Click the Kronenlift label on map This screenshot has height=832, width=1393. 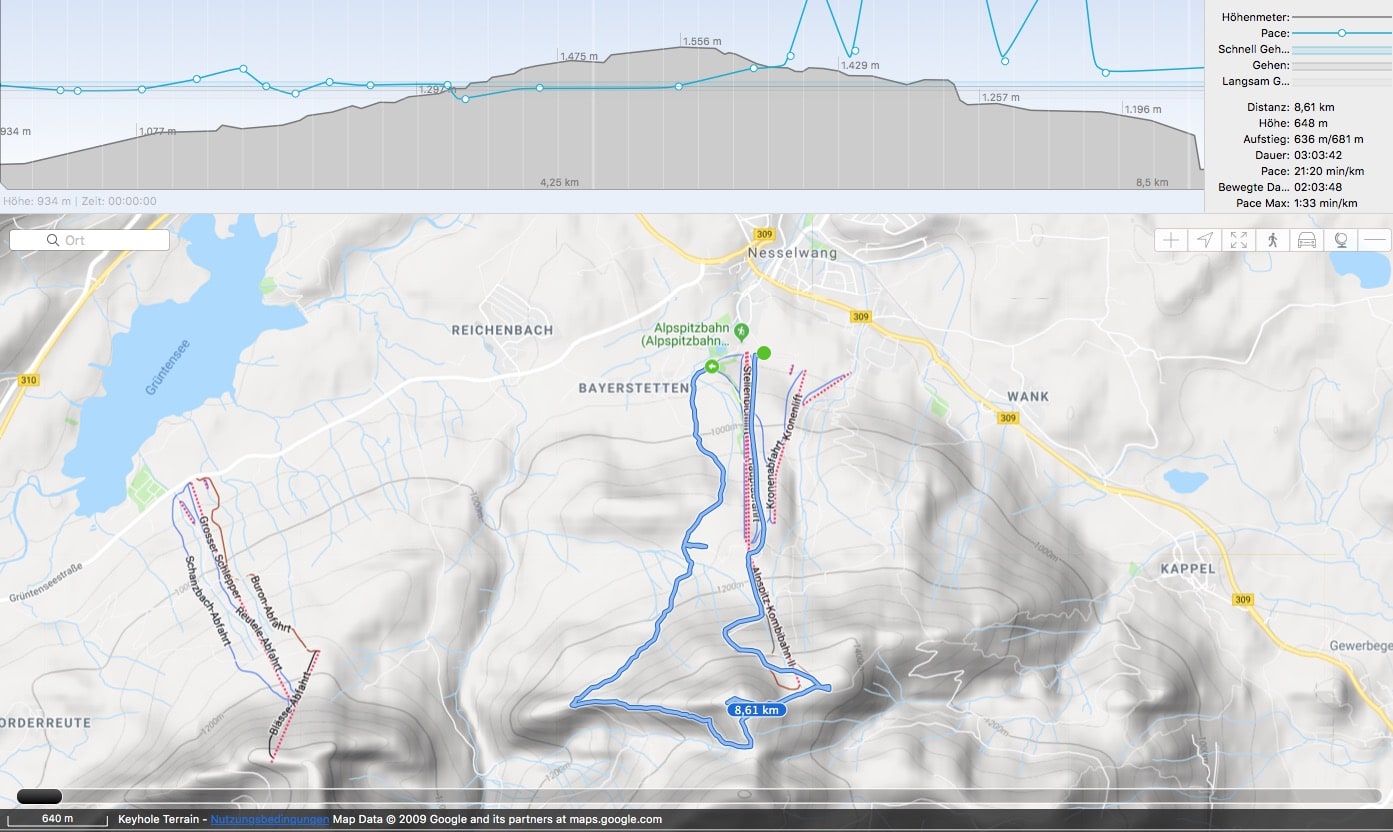pyautogui.click(x=795, y=419)
